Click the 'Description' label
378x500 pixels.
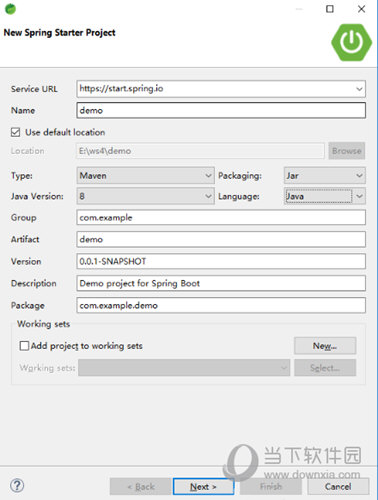tap(34, 284)
